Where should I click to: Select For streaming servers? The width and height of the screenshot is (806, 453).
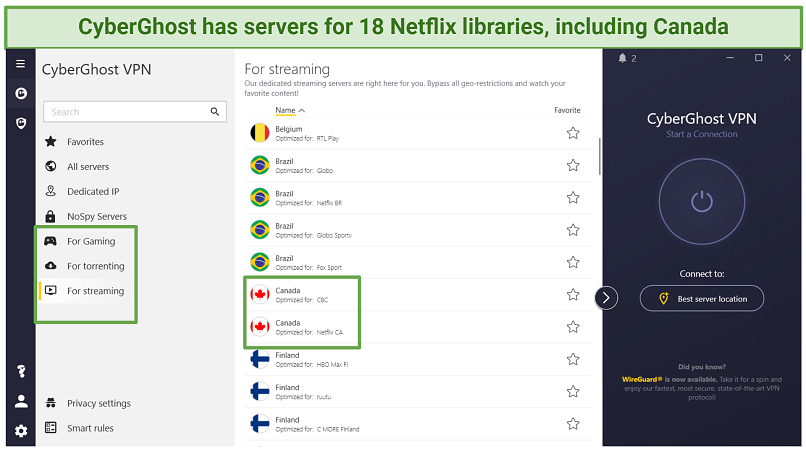click(x=96, y=291)
